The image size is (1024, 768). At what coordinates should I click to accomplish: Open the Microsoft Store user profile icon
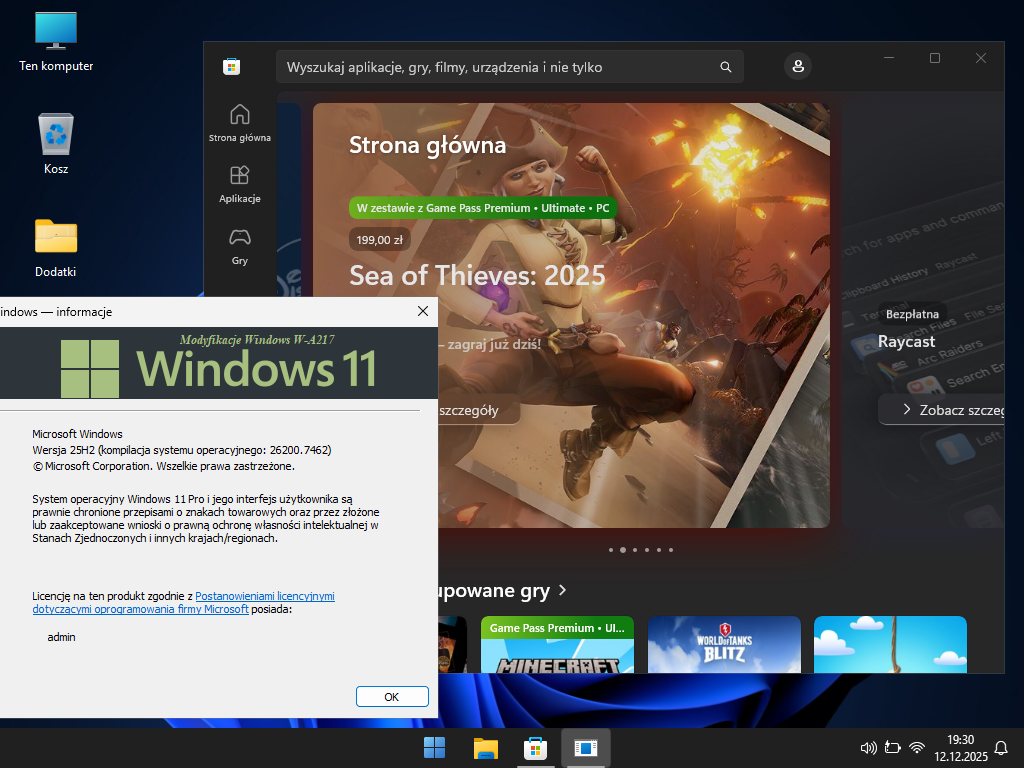[x=798, y=67]
